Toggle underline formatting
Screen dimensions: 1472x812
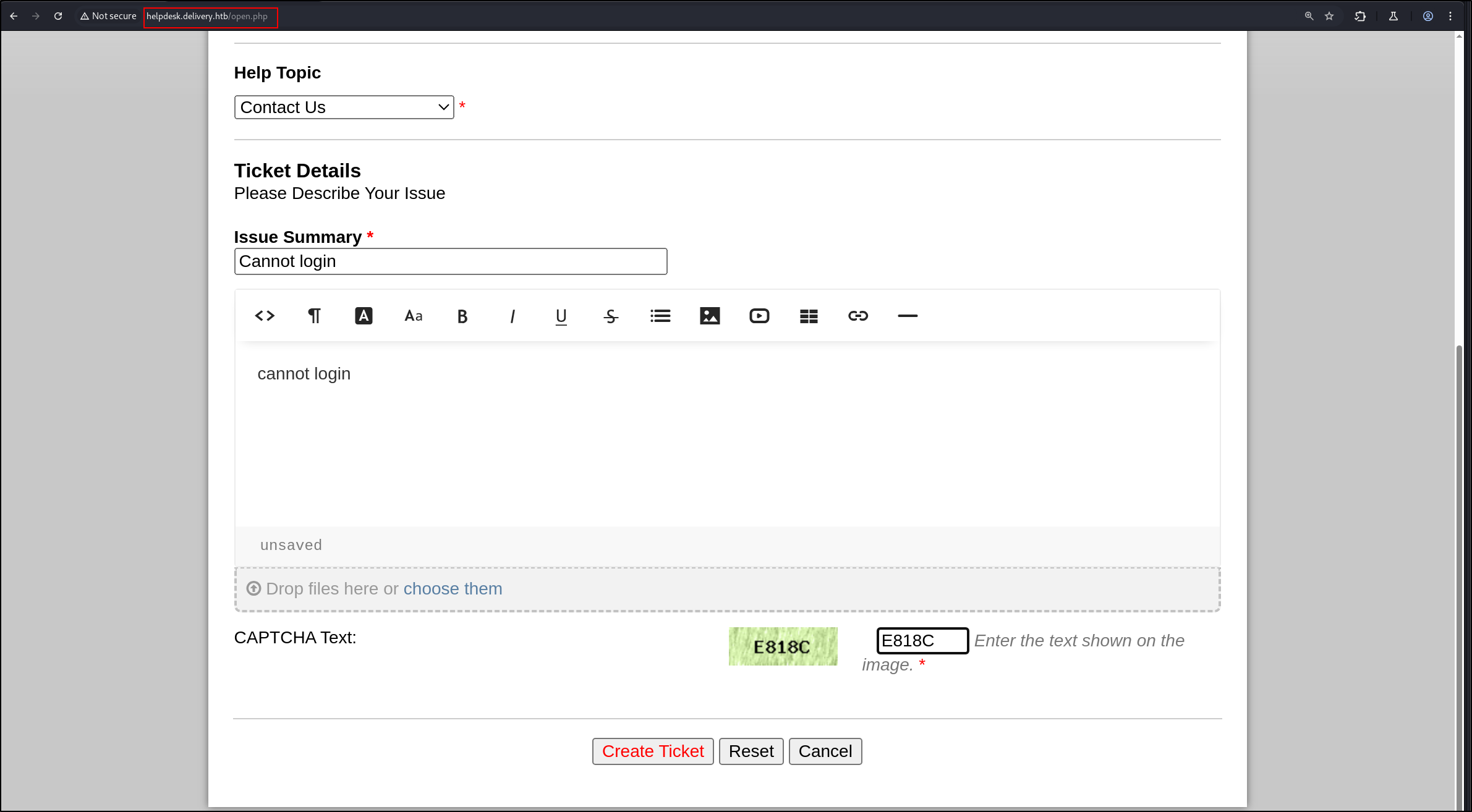(561, 316)
